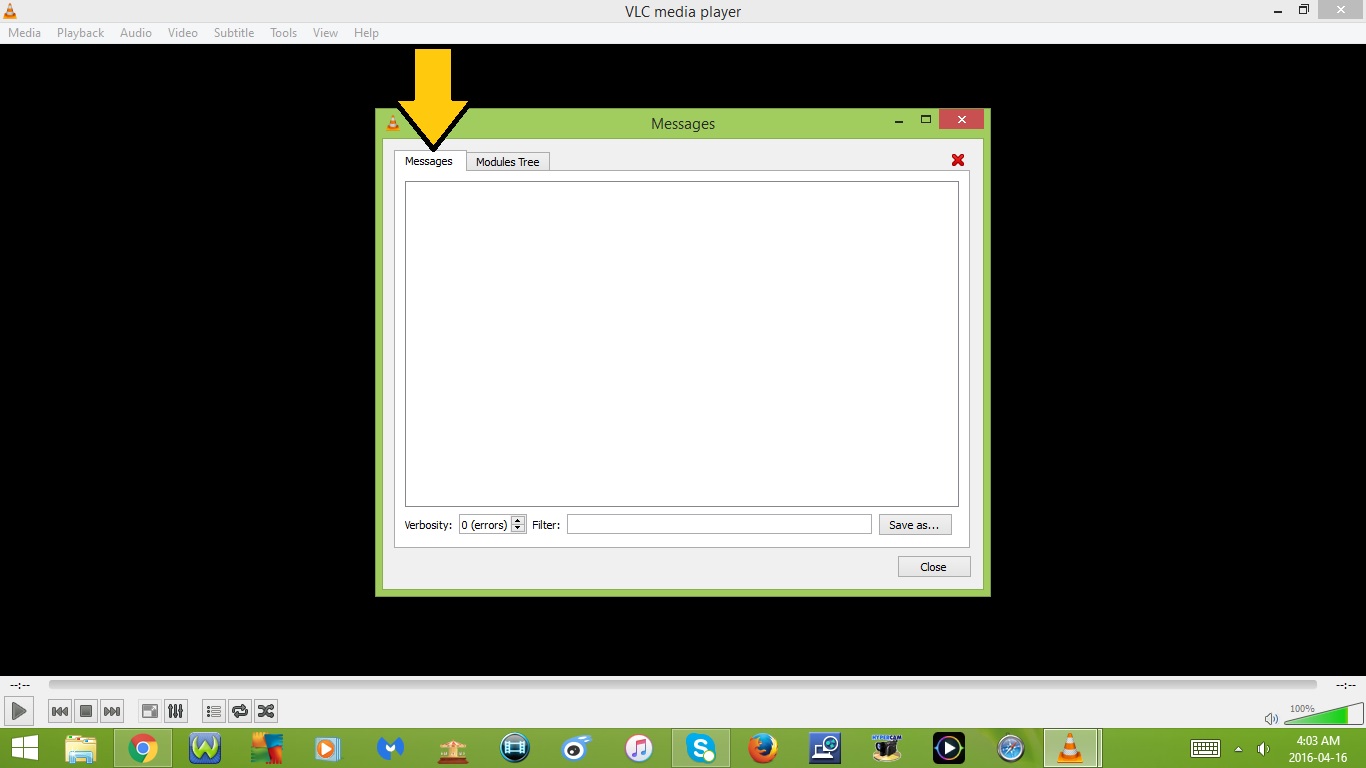Screen dimensions: 1366x768
Task: Open extended settings equalizer icon
Action: pyautogui.click(x=176, y=711)
